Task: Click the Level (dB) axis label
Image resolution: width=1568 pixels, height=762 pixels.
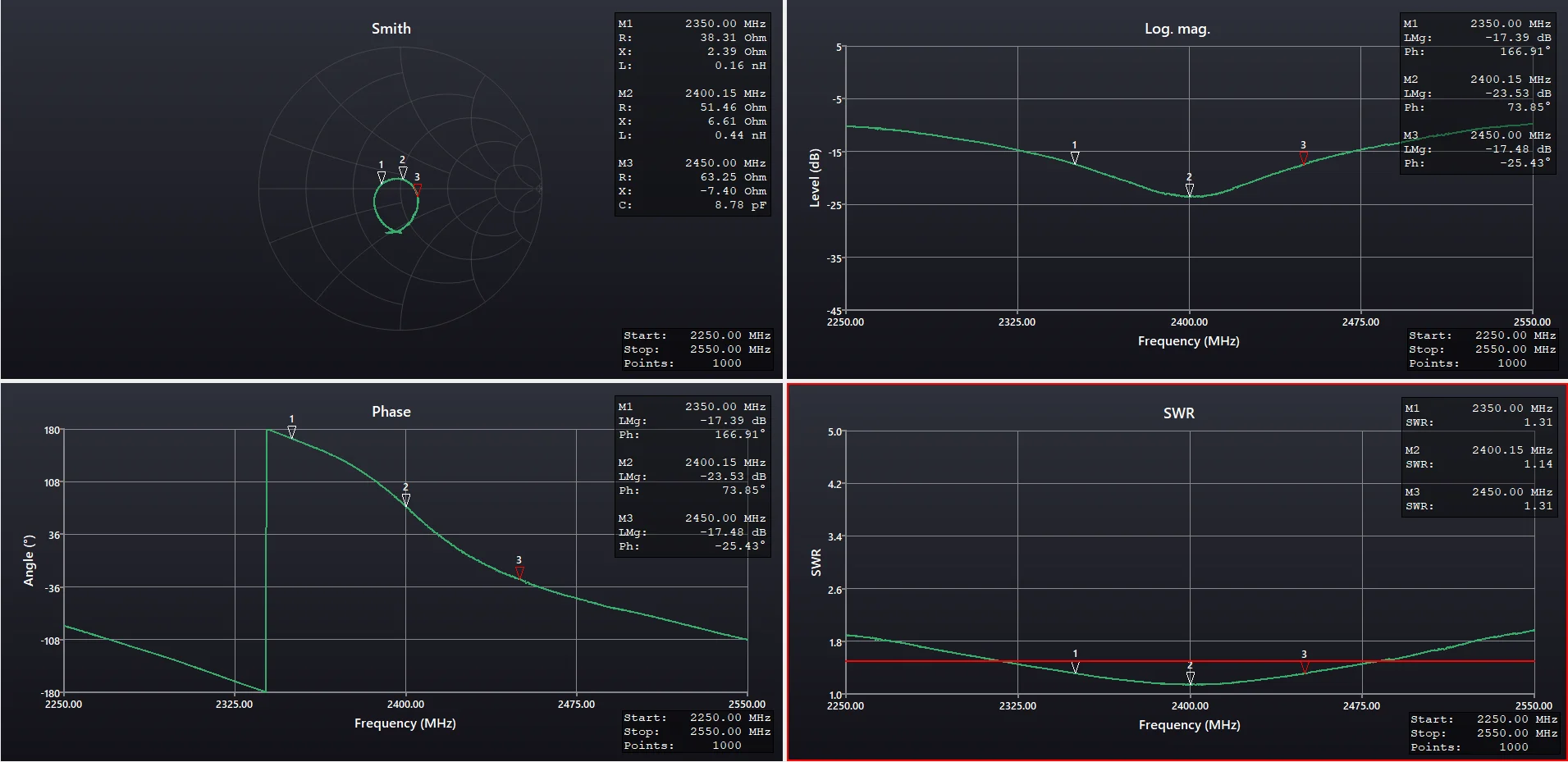Action: pyautogui.click(x=815, y=178)
